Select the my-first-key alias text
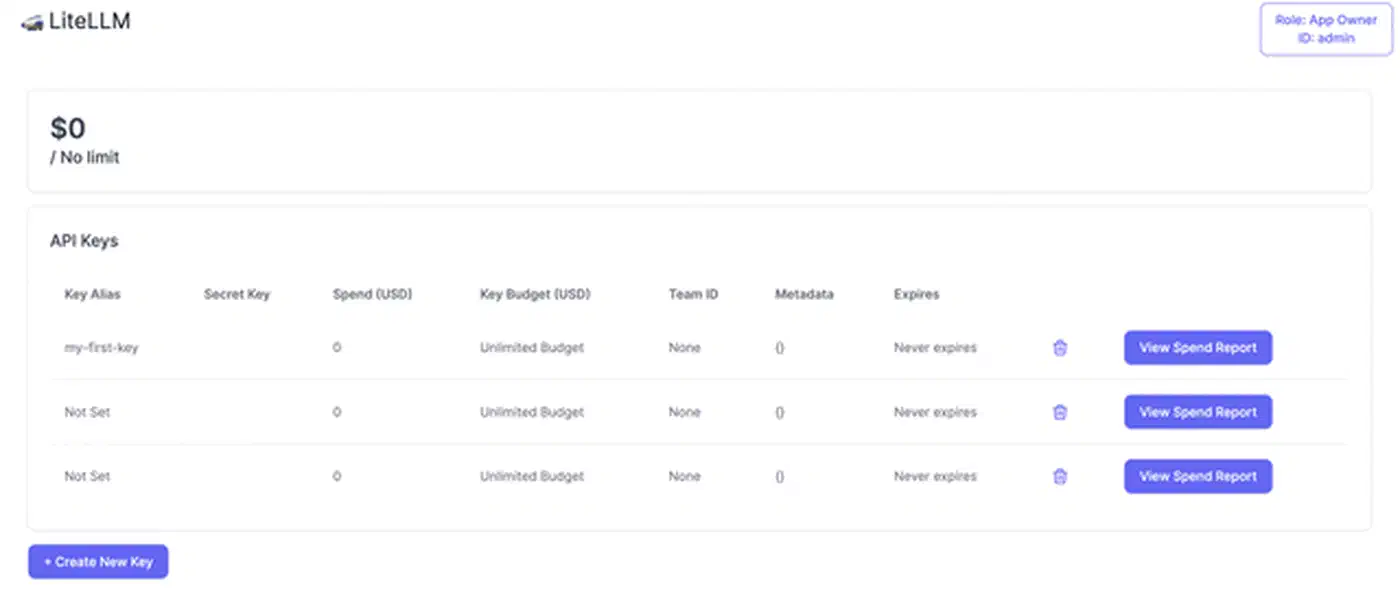 101,348
